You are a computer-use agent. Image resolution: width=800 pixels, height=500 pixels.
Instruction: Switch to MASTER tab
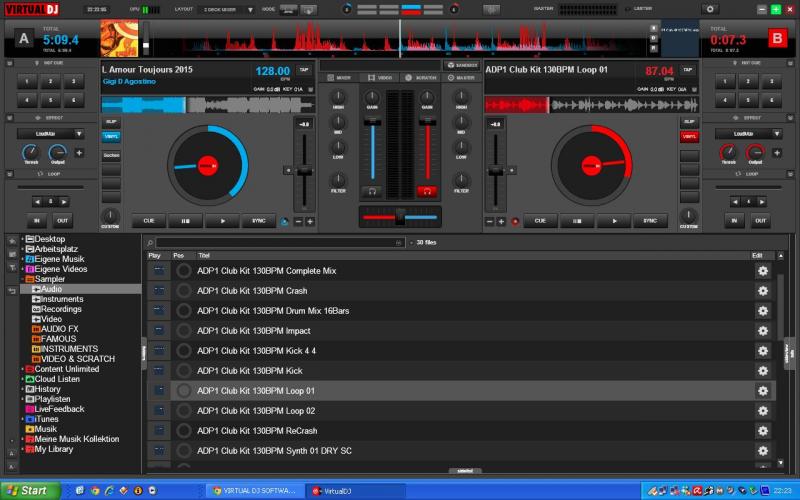click(x=461, y=78)
